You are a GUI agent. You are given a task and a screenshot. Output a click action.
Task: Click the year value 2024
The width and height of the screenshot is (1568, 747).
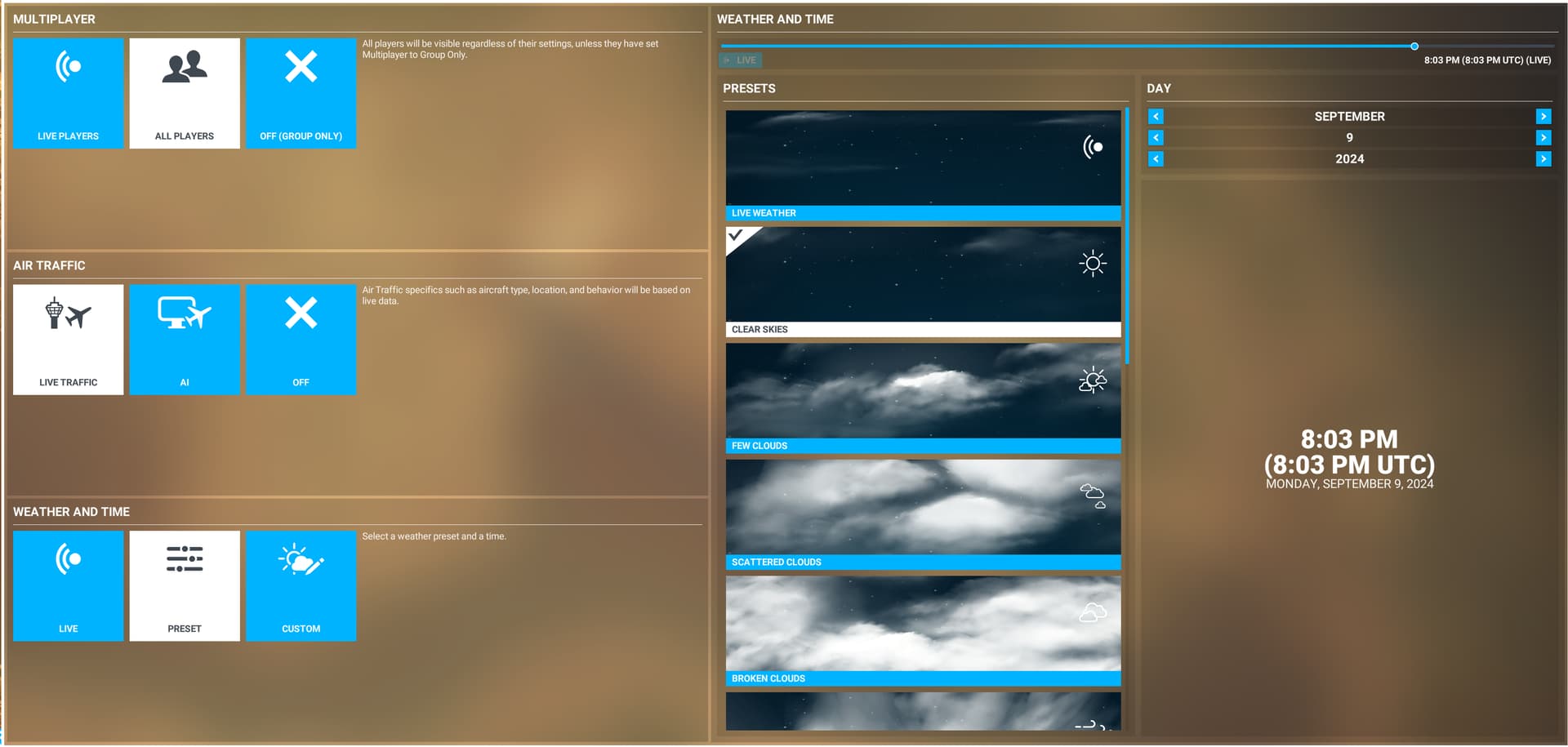tap(1349, 159)
